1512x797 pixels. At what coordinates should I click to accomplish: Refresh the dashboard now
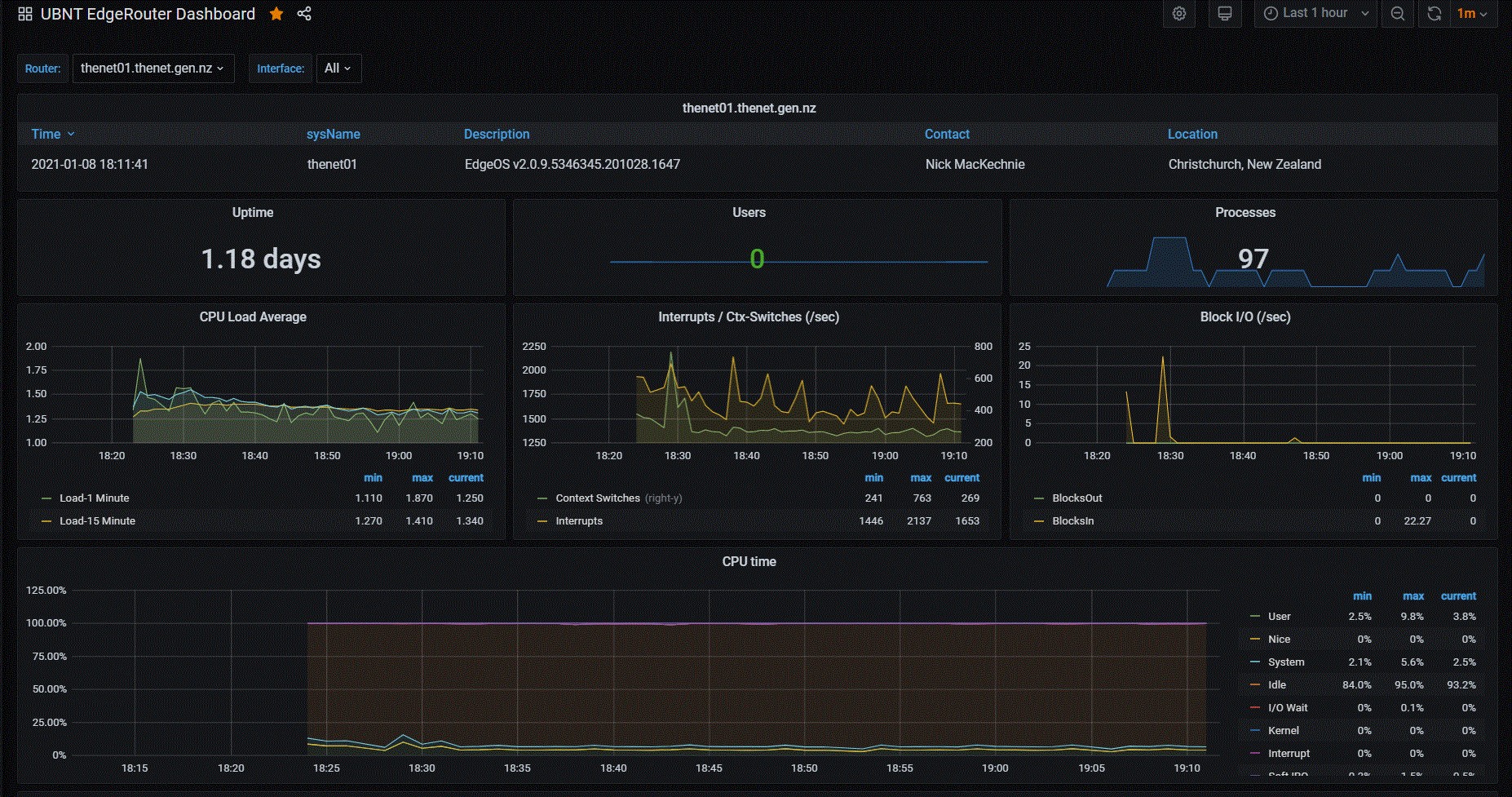pos(1434,14)
